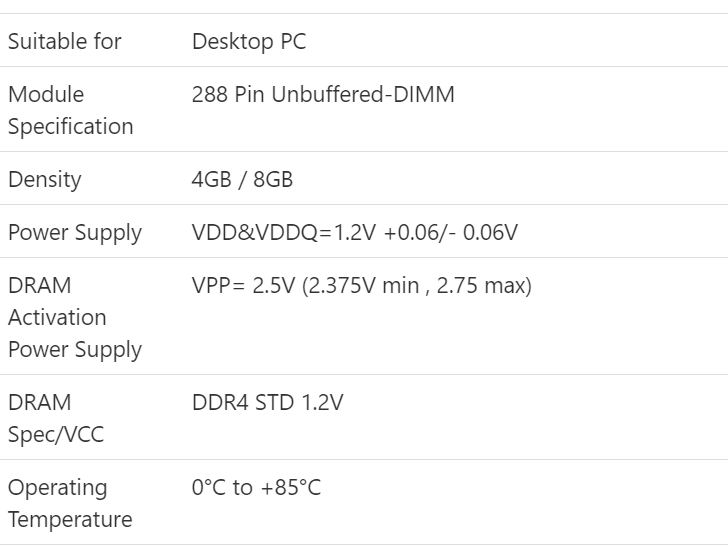Click the 'Operating Temperature' label
This screenshot has height=547, width=728.
pos(70,503)
